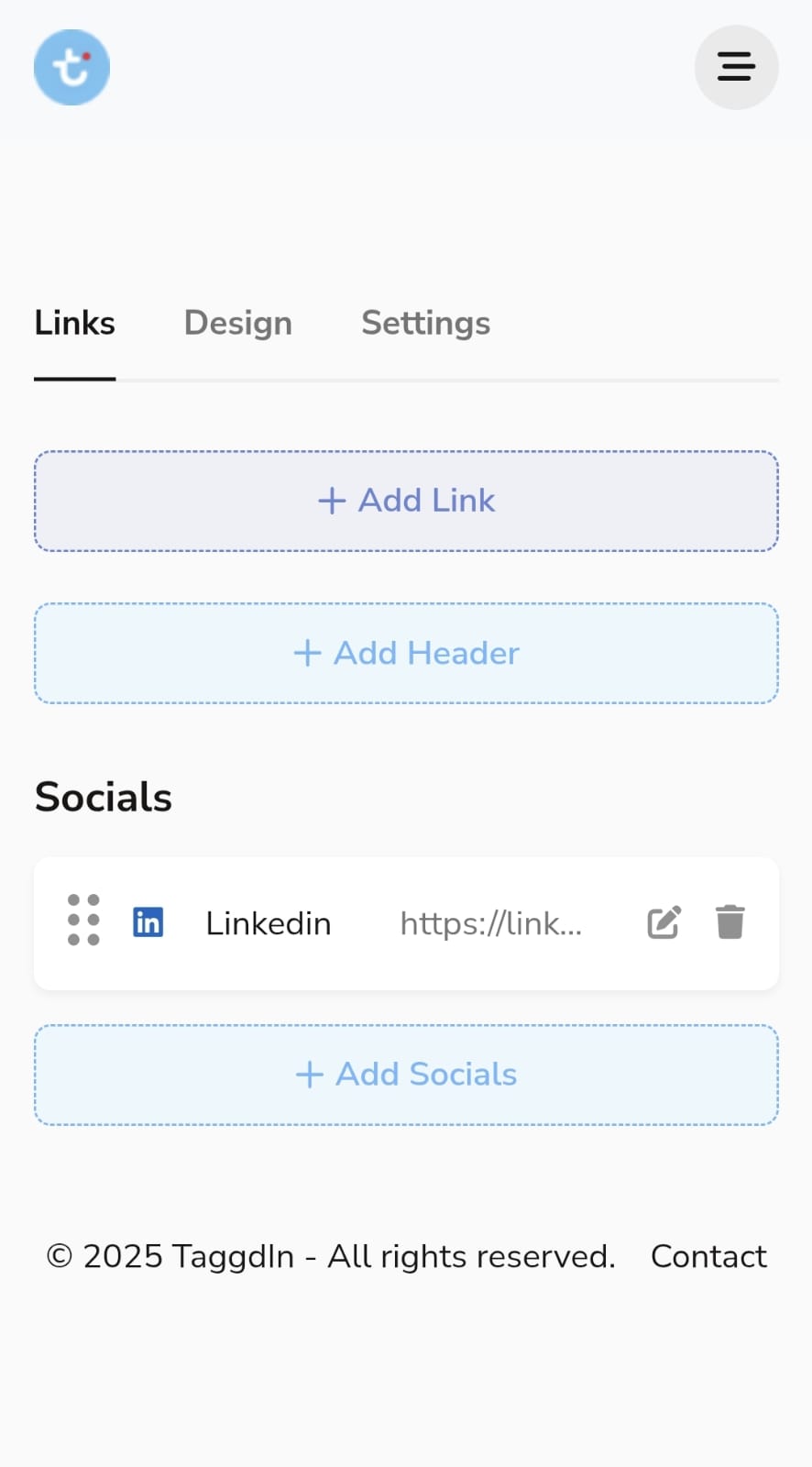The image size is (812, 1467).
Task: Click the Add Header button text
Action: click(426, 654)
